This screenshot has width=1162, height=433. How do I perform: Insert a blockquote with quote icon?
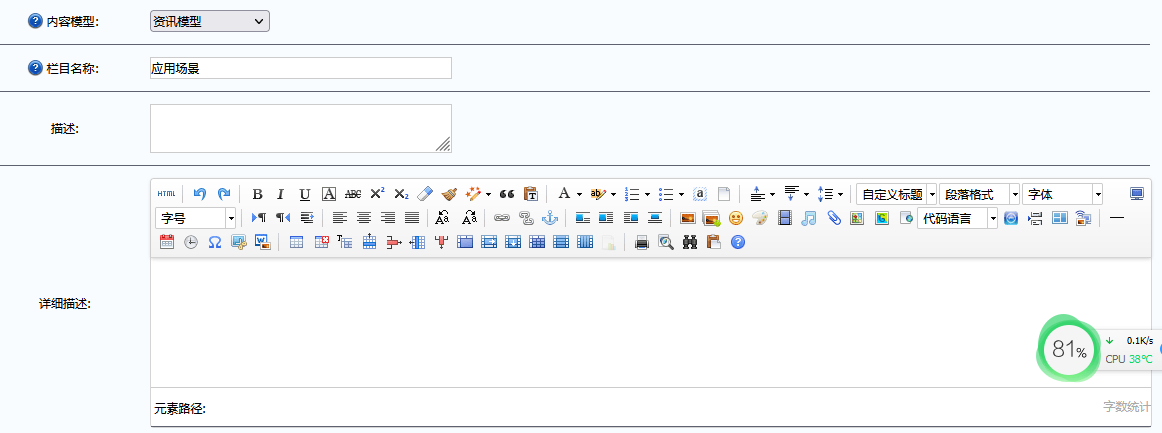[x=506, y=194]
